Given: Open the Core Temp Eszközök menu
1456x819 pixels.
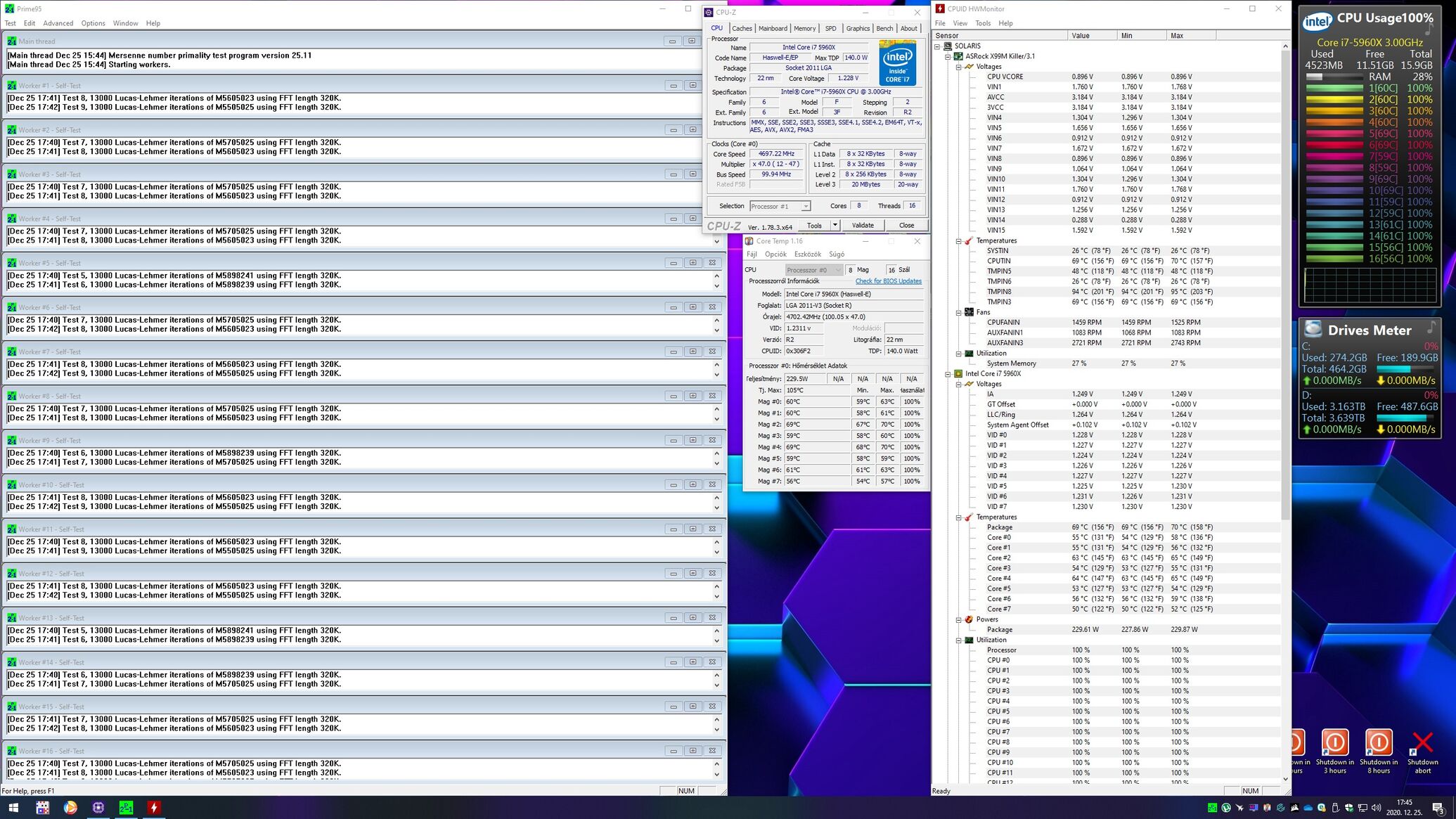Looking at the screenshot, I should pyautogui.click(x=808, y=254).
